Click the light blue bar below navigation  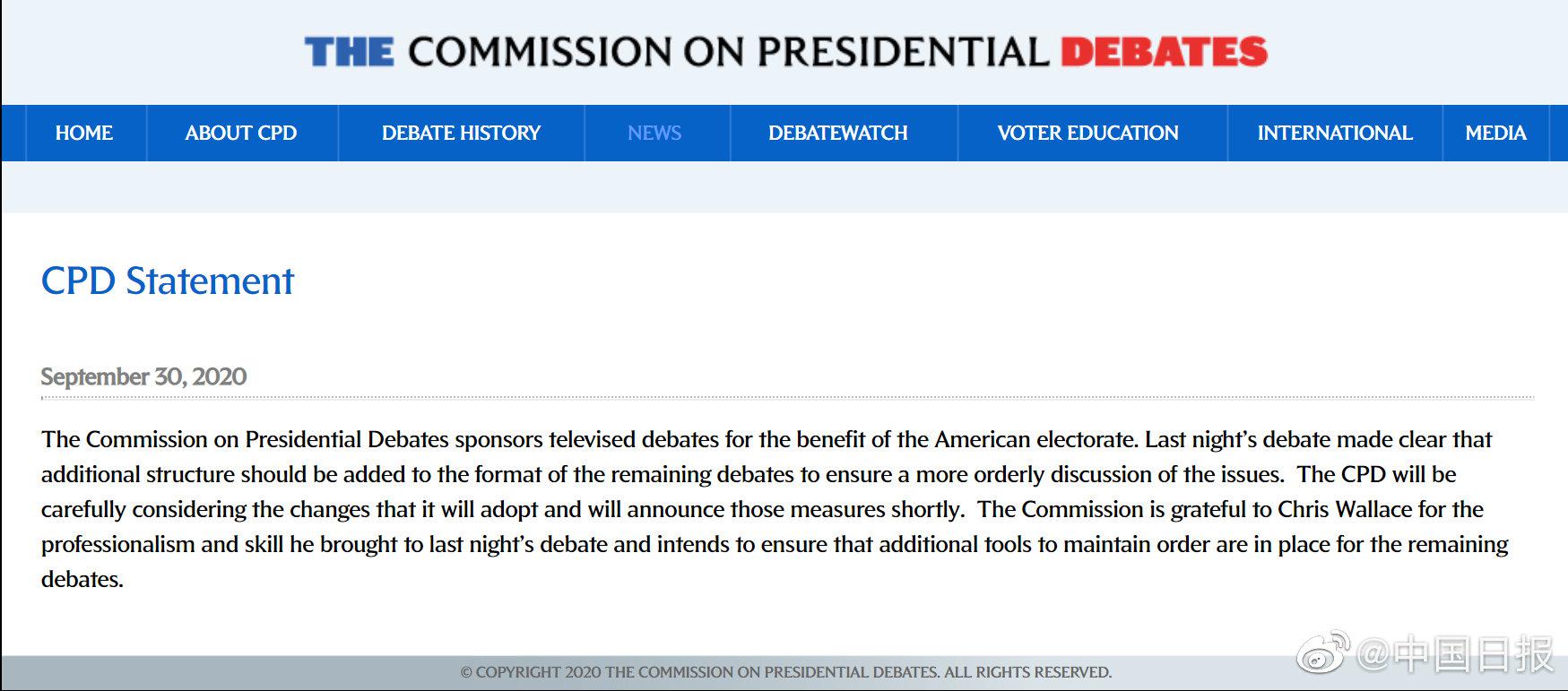point(784,186)
